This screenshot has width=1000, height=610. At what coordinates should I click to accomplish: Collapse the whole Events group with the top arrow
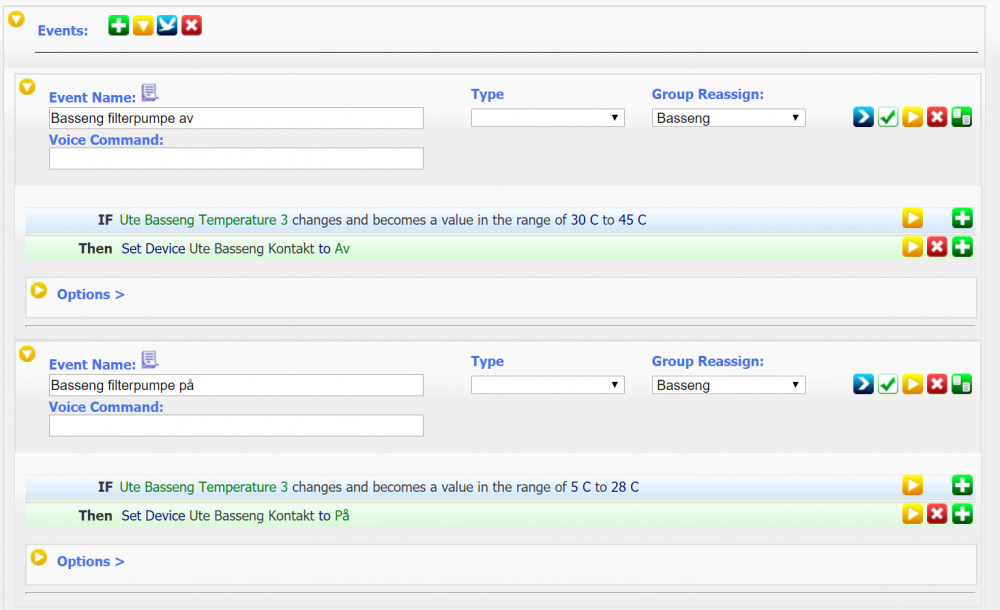[x=16, y=18]
